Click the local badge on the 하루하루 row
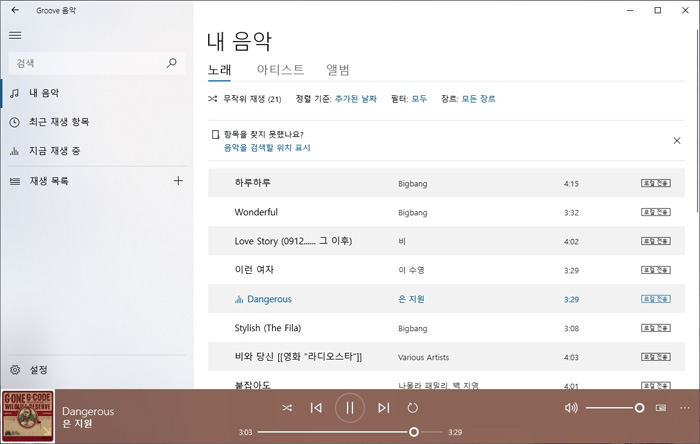 (x=656, y=183)
